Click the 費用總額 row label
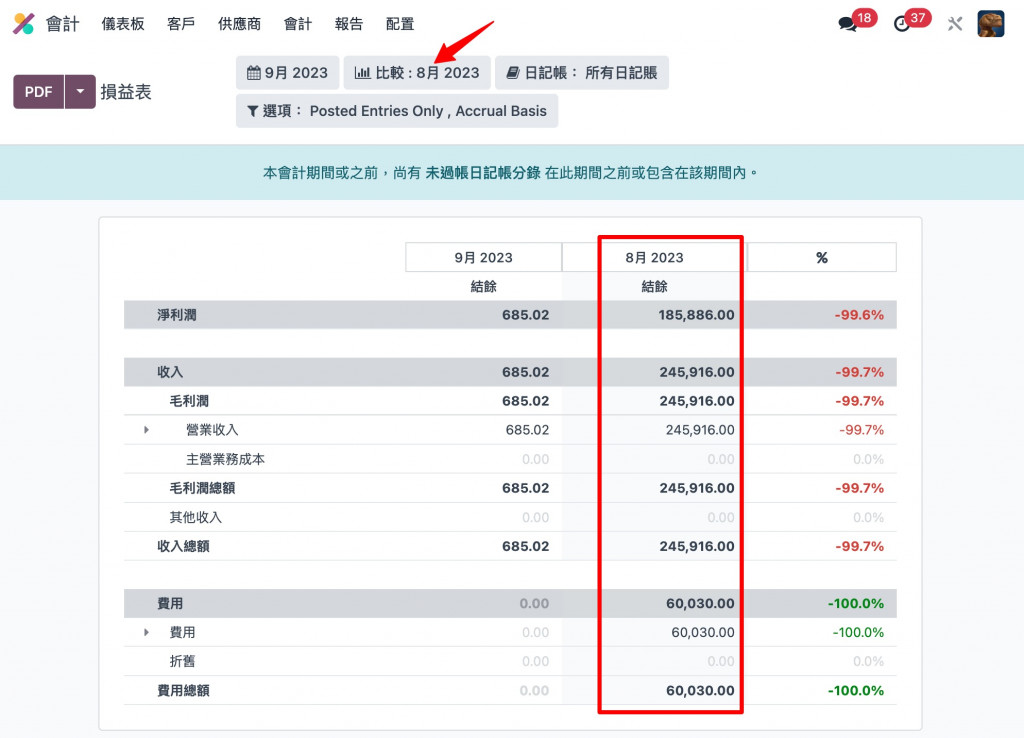The height and width of the screenshot is (738, 1024). (x=183, y=690)
